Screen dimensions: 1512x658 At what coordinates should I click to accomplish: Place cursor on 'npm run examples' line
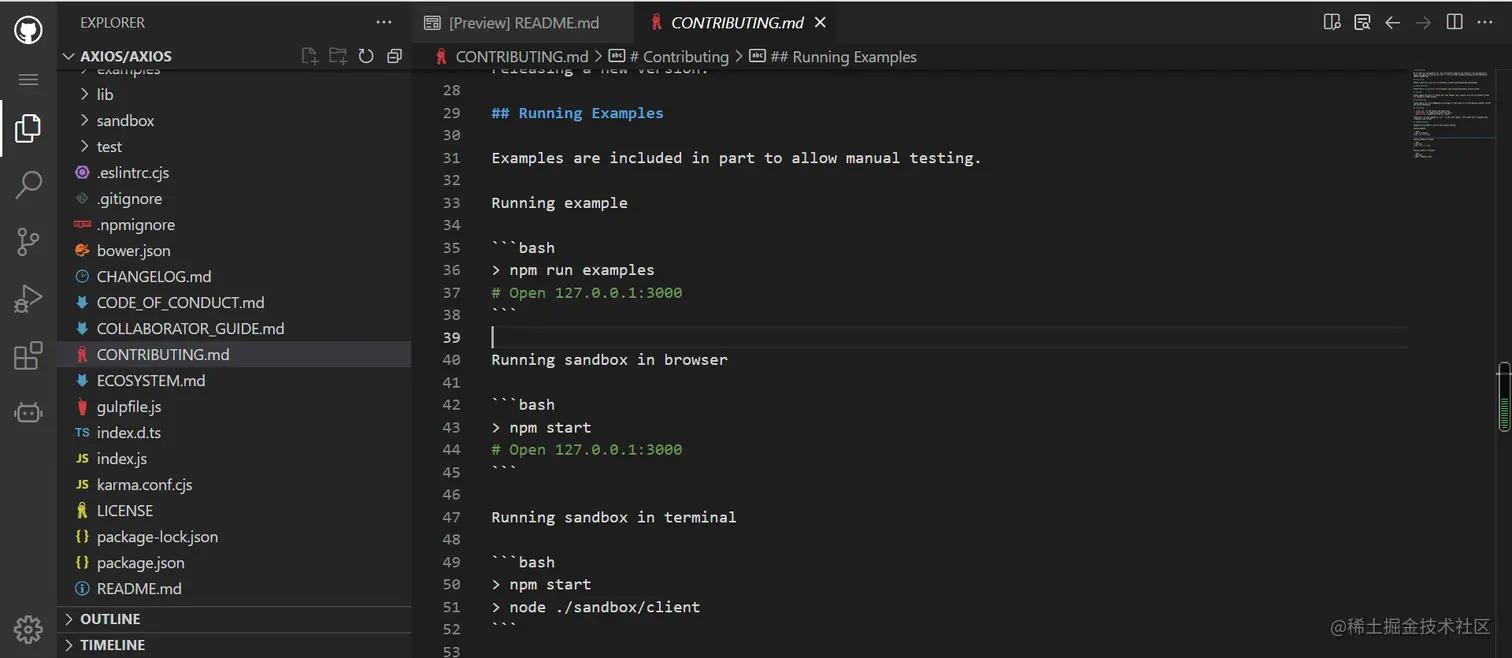573,270
